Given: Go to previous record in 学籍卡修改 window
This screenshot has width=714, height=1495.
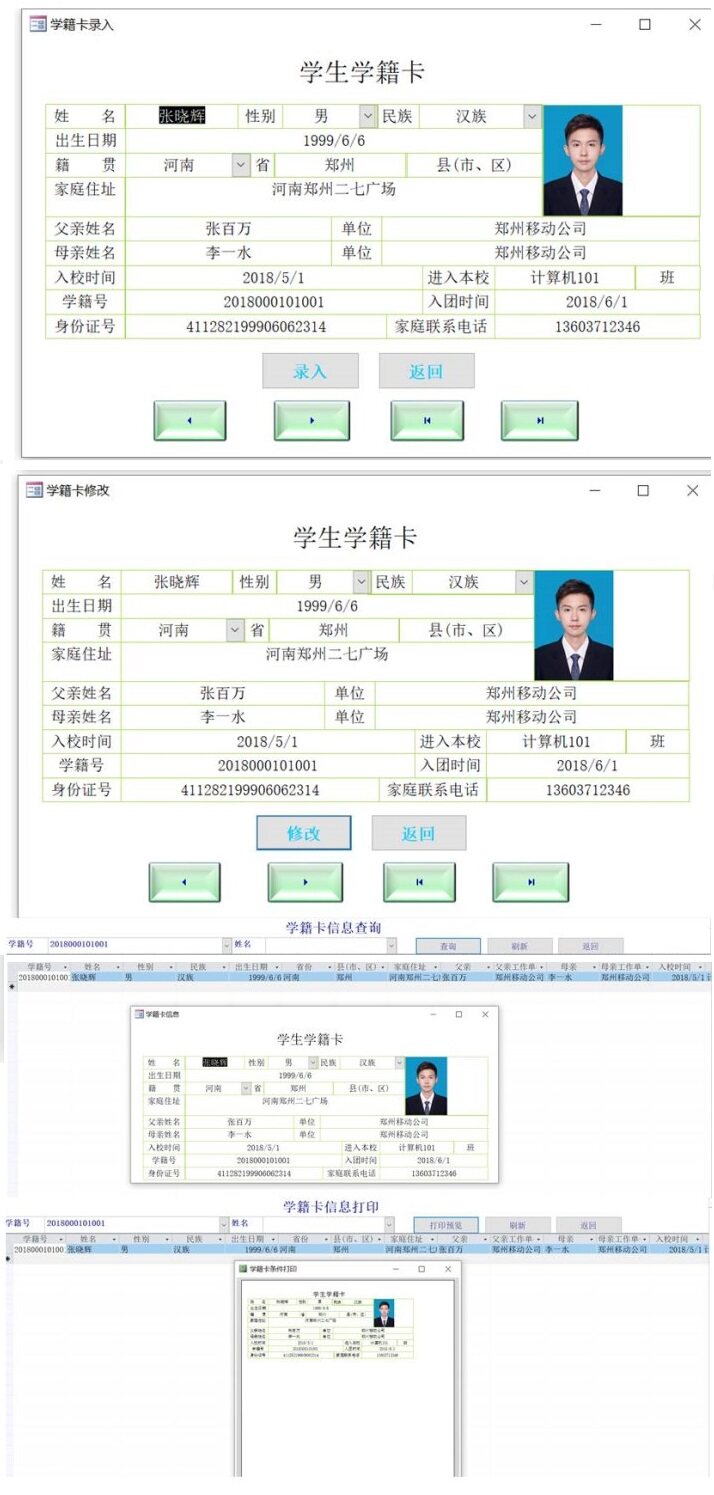Looking at the screenshot, I should tap(184, 882).
